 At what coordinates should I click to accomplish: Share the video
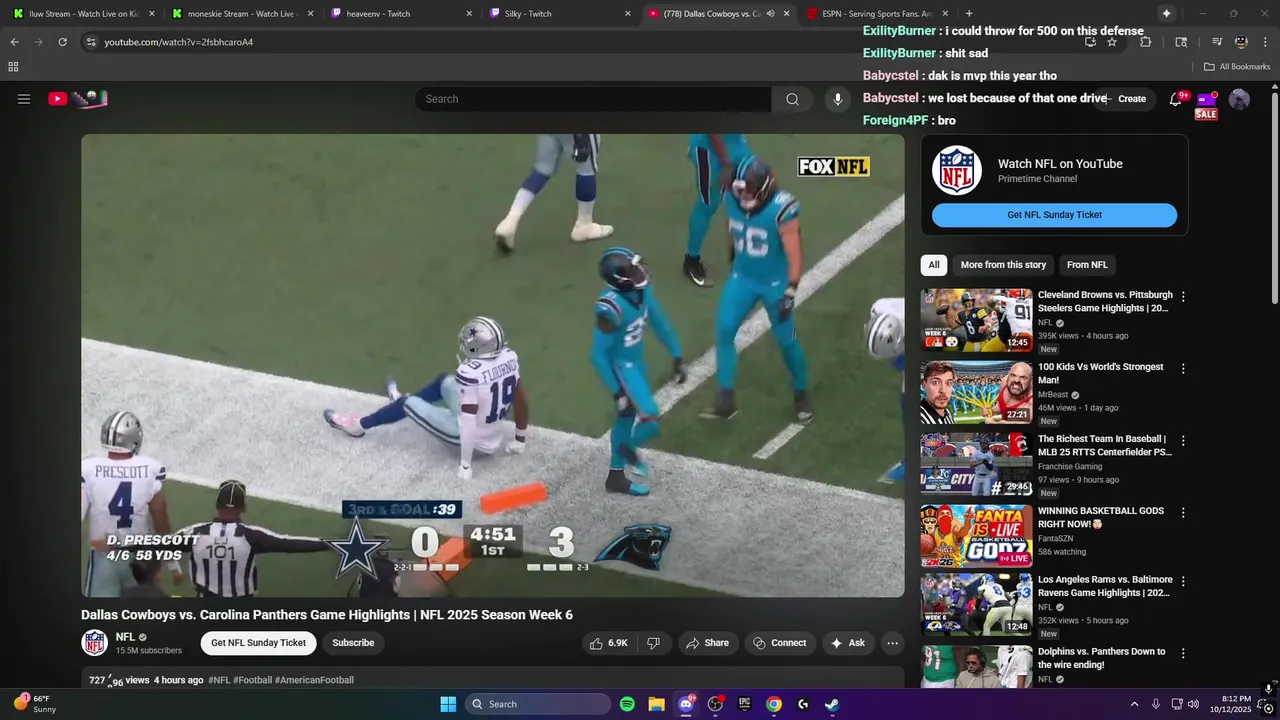point(707,643)
